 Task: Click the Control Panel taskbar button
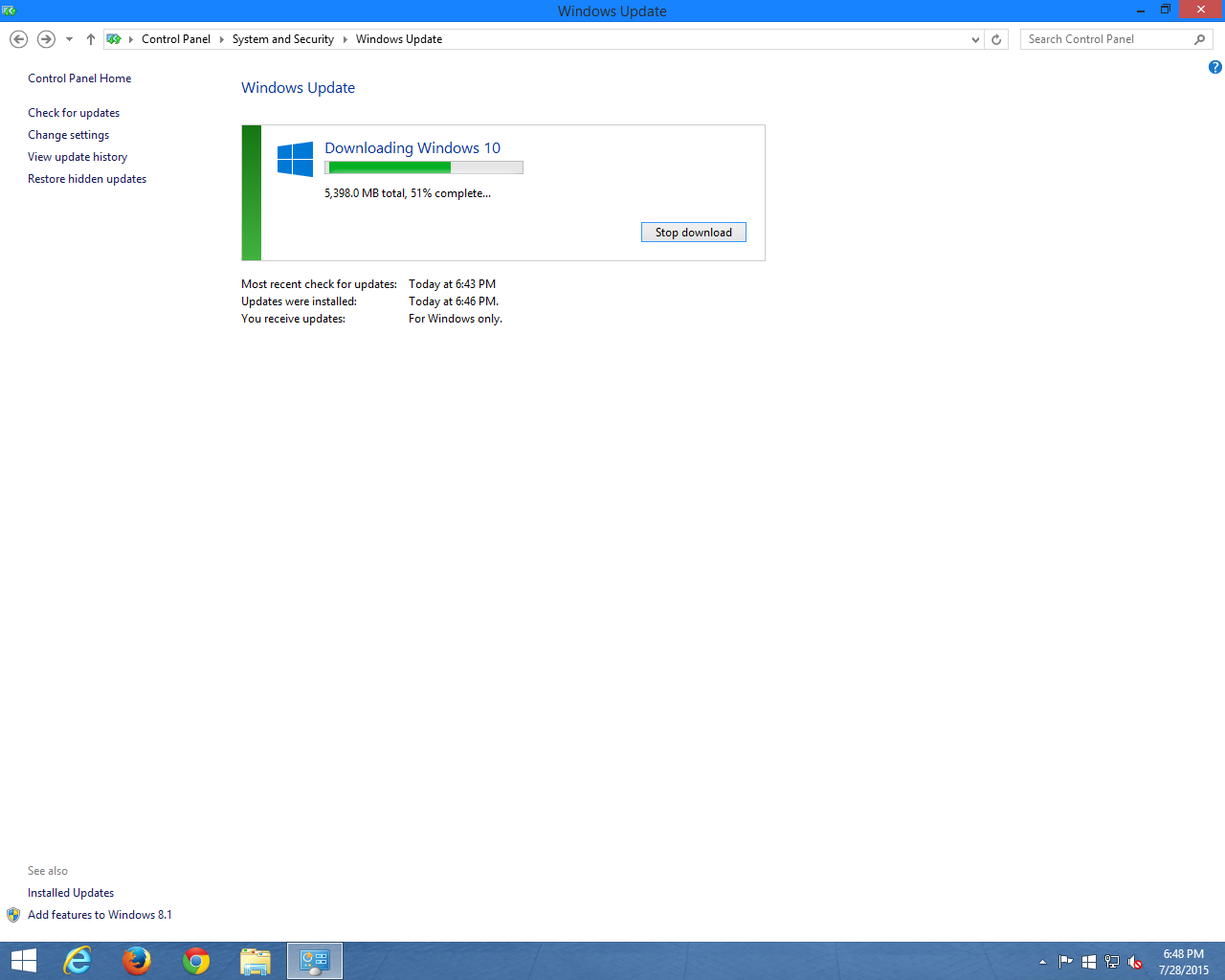pos(315,961)
